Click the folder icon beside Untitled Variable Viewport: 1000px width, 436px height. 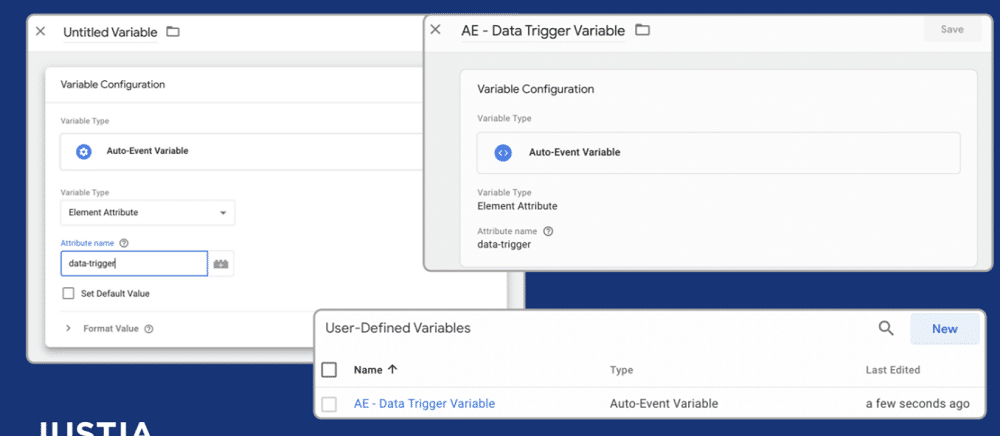click(x=173, y=31)
